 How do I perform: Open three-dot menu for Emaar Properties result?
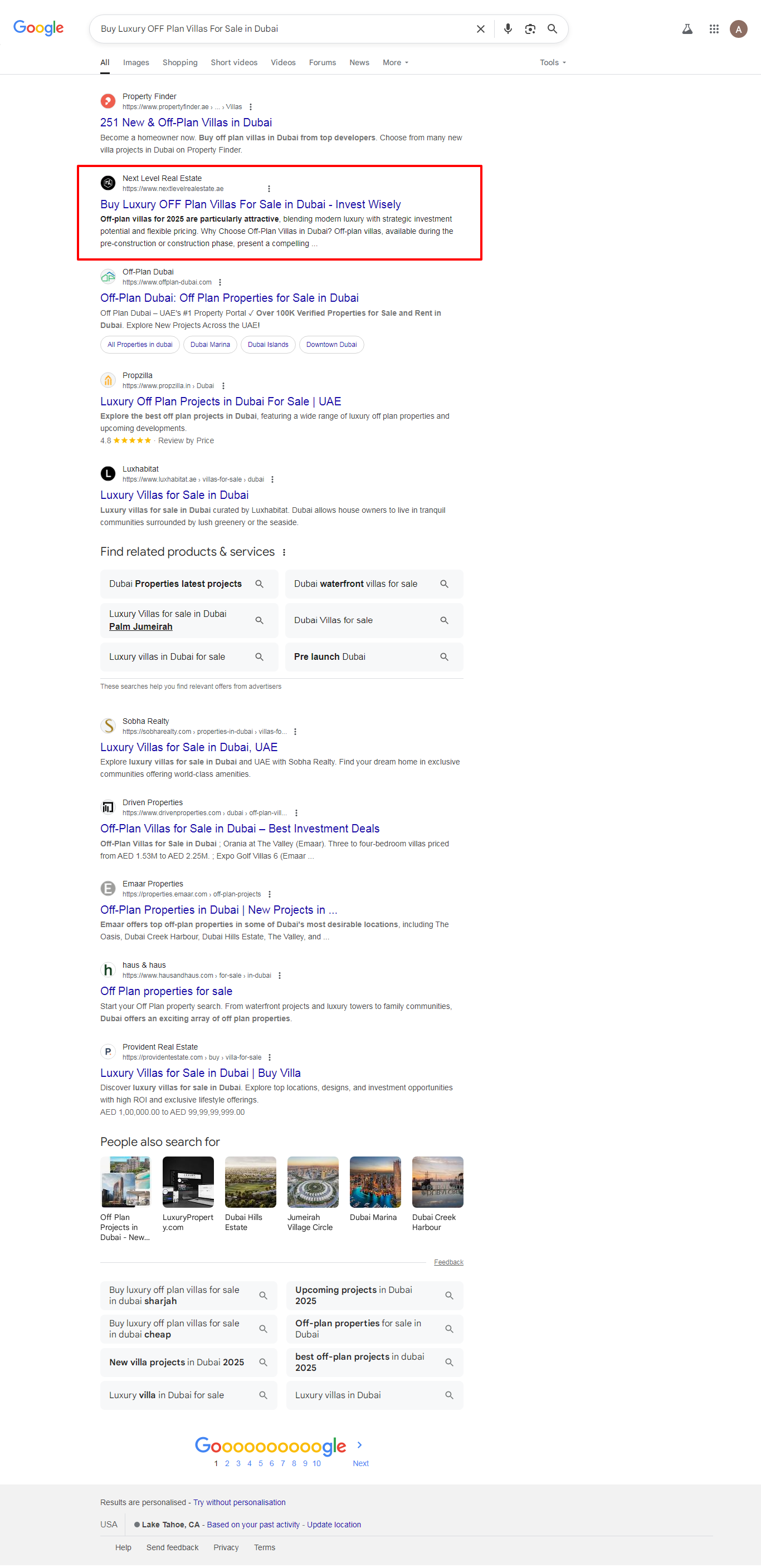coord(270,894)
